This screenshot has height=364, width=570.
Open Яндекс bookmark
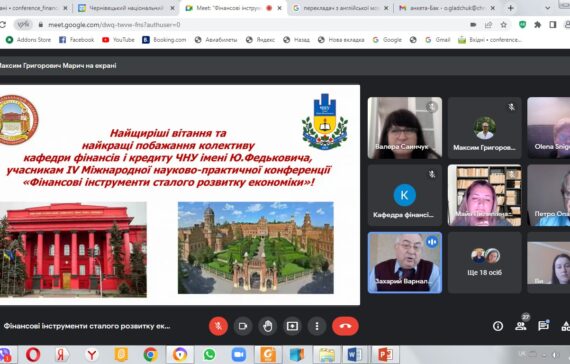[260, 40]
